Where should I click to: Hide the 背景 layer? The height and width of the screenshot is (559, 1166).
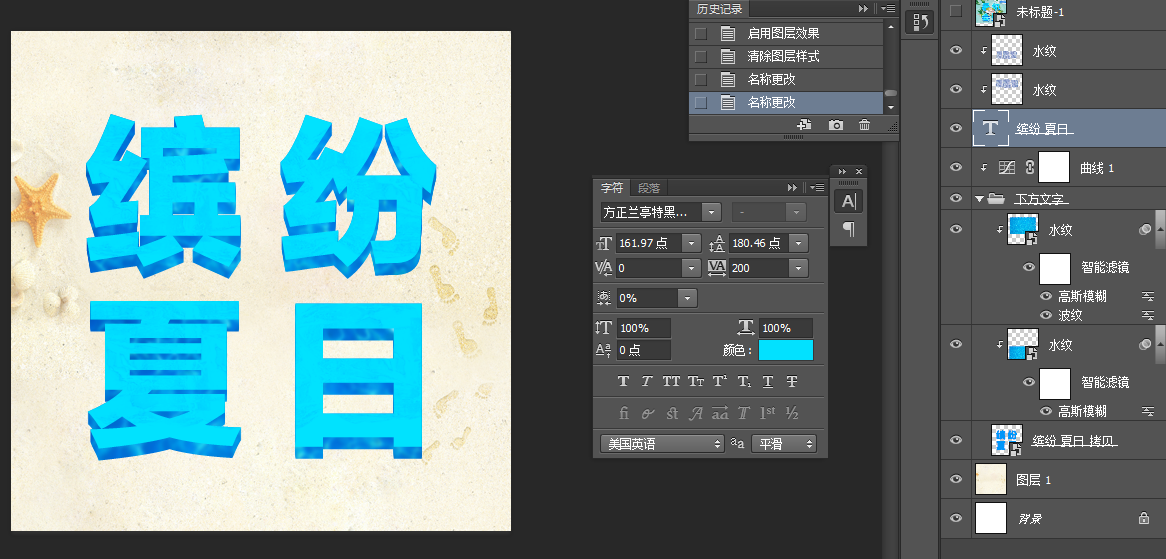956,518
